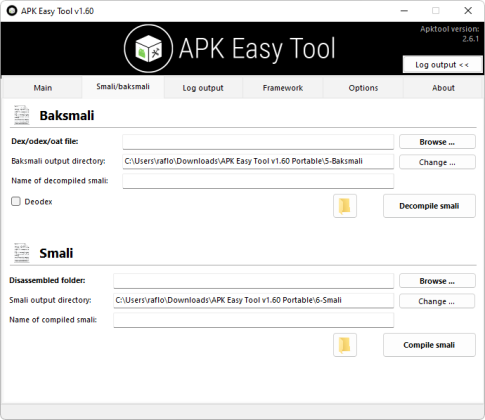Click the Smali section document icon
The height and width of the screenshot is (420, 485).
tap(22, 253)
